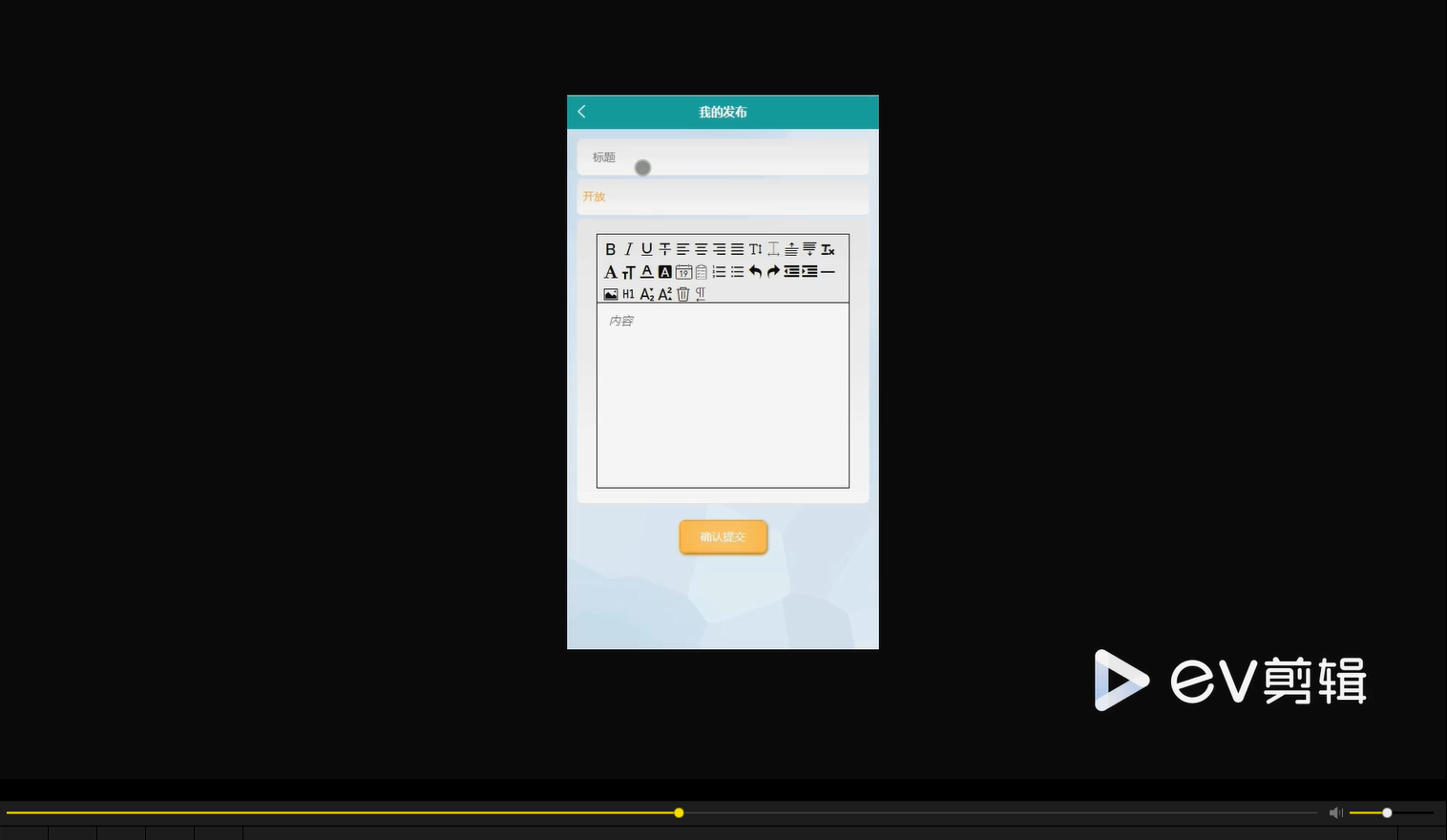The height and width of the screenshot is (840, 1447).
Task: Clear editor content with trash icon
Action: [683, 295]
